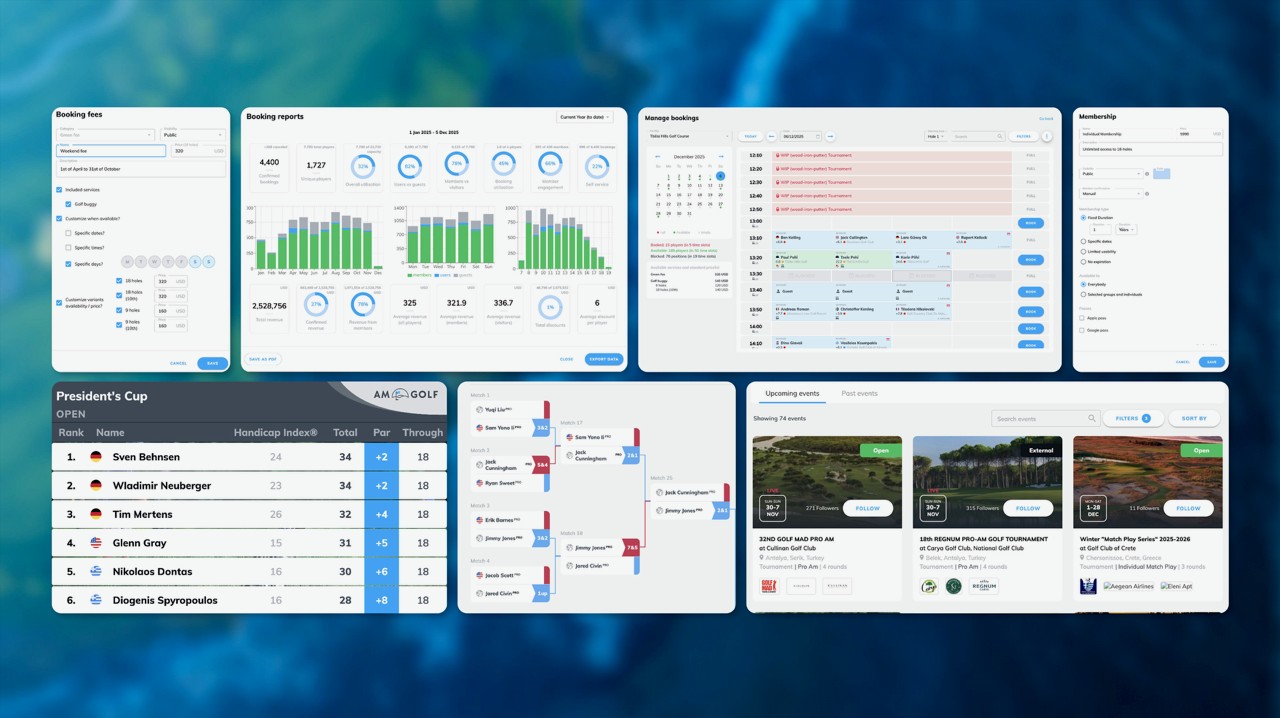Switch to the Past events tab
The image size is (1280, 718).
click(x=859, y=394)
